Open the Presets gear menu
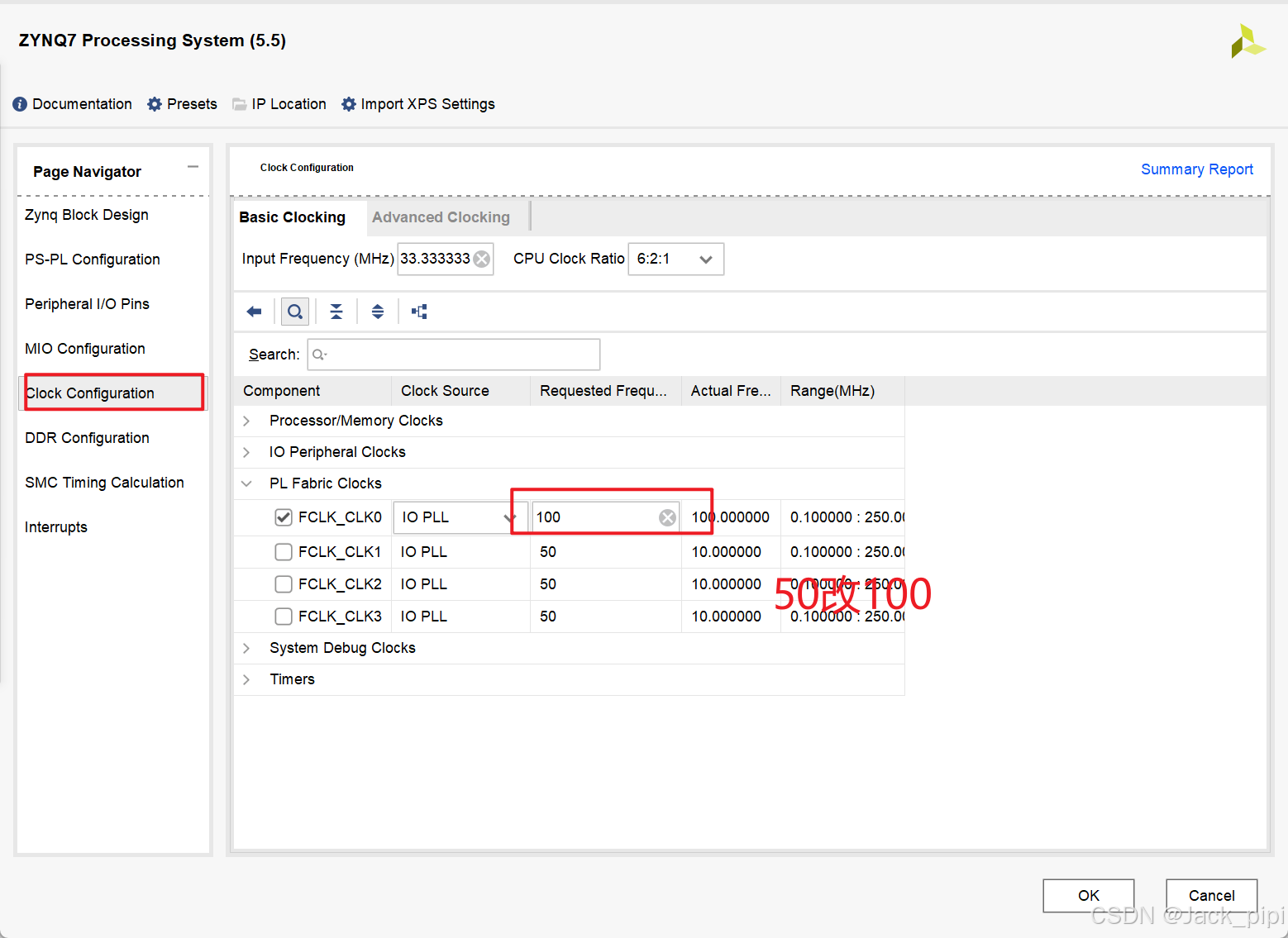Screen dimensions: 1288x938 click(x=155, y=104)
